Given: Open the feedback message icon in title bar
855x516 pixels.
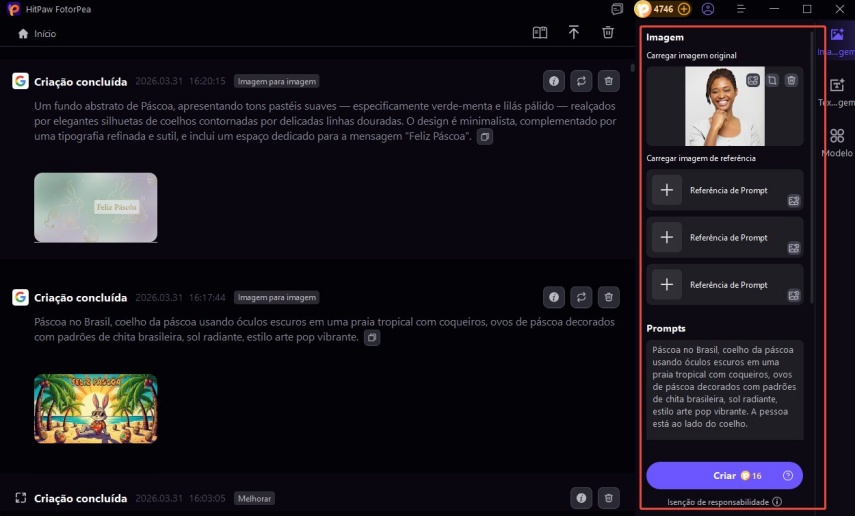Looking at the screenshot, I should point(617,9).
